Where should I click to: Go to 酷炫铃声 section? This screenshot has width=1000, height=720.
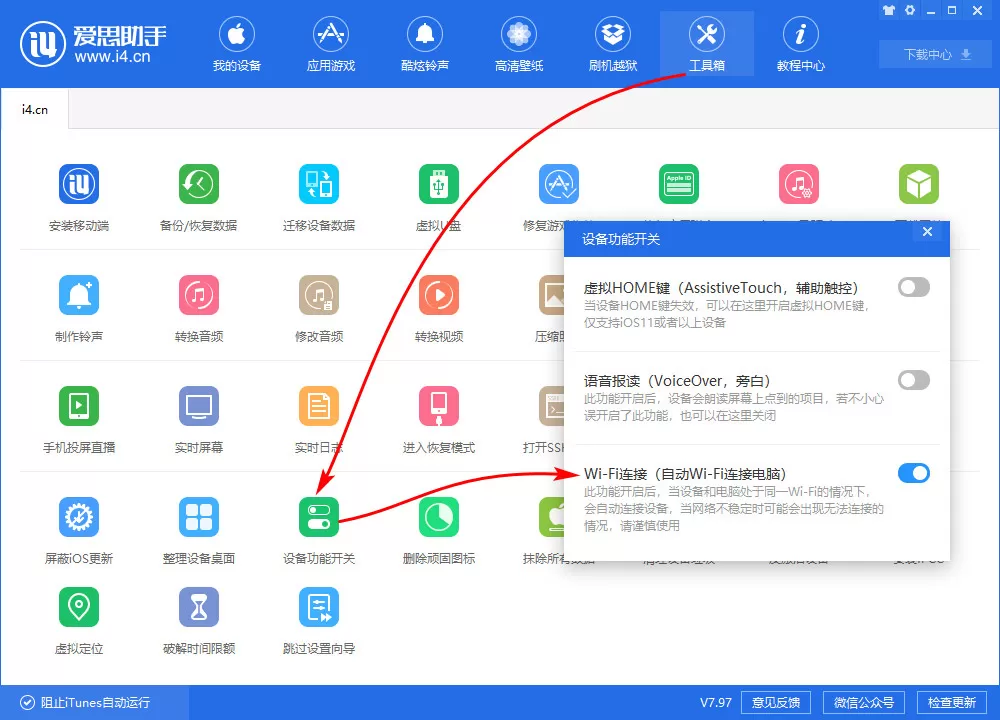pos(425,44)
